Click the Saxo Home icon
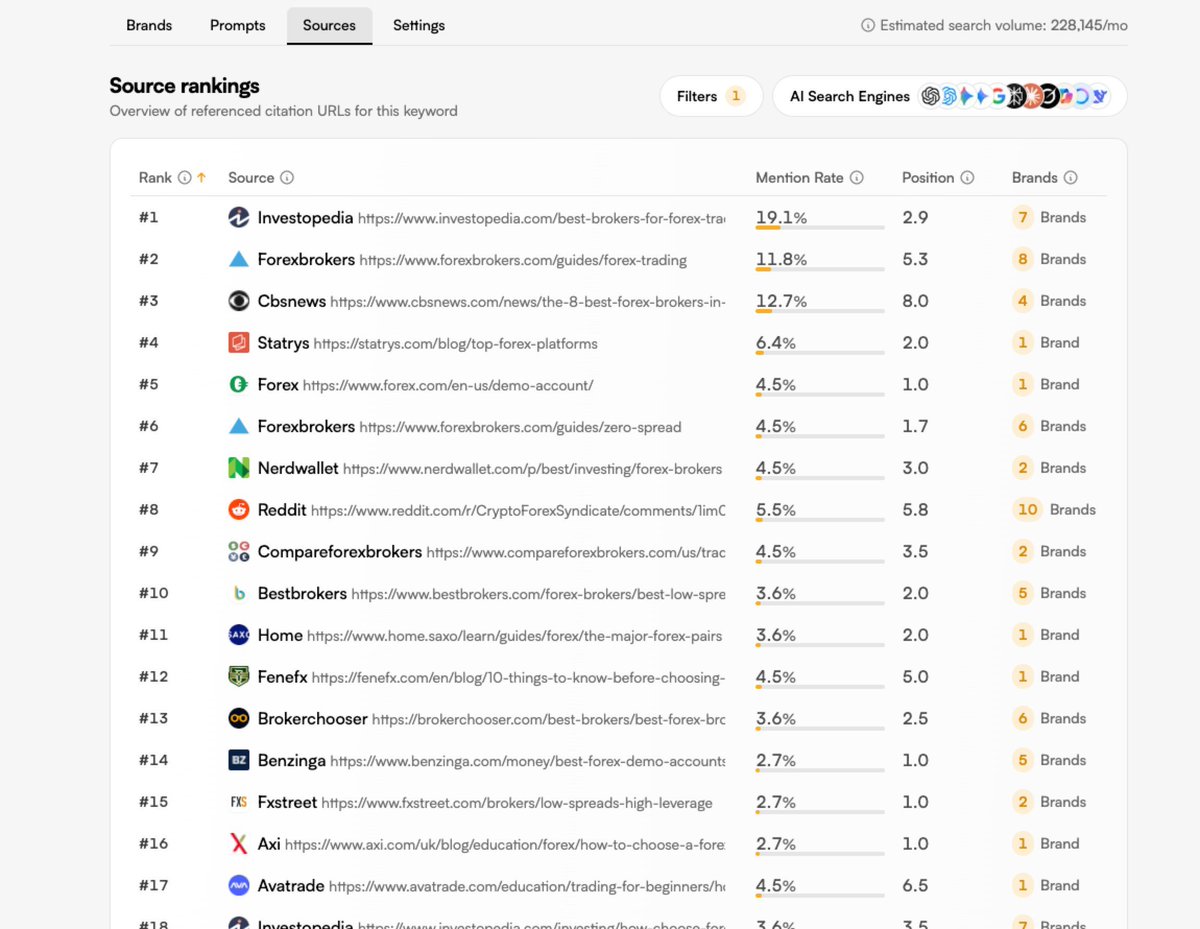Viewport: 1200px width, 929px height. tap(238, 635)
